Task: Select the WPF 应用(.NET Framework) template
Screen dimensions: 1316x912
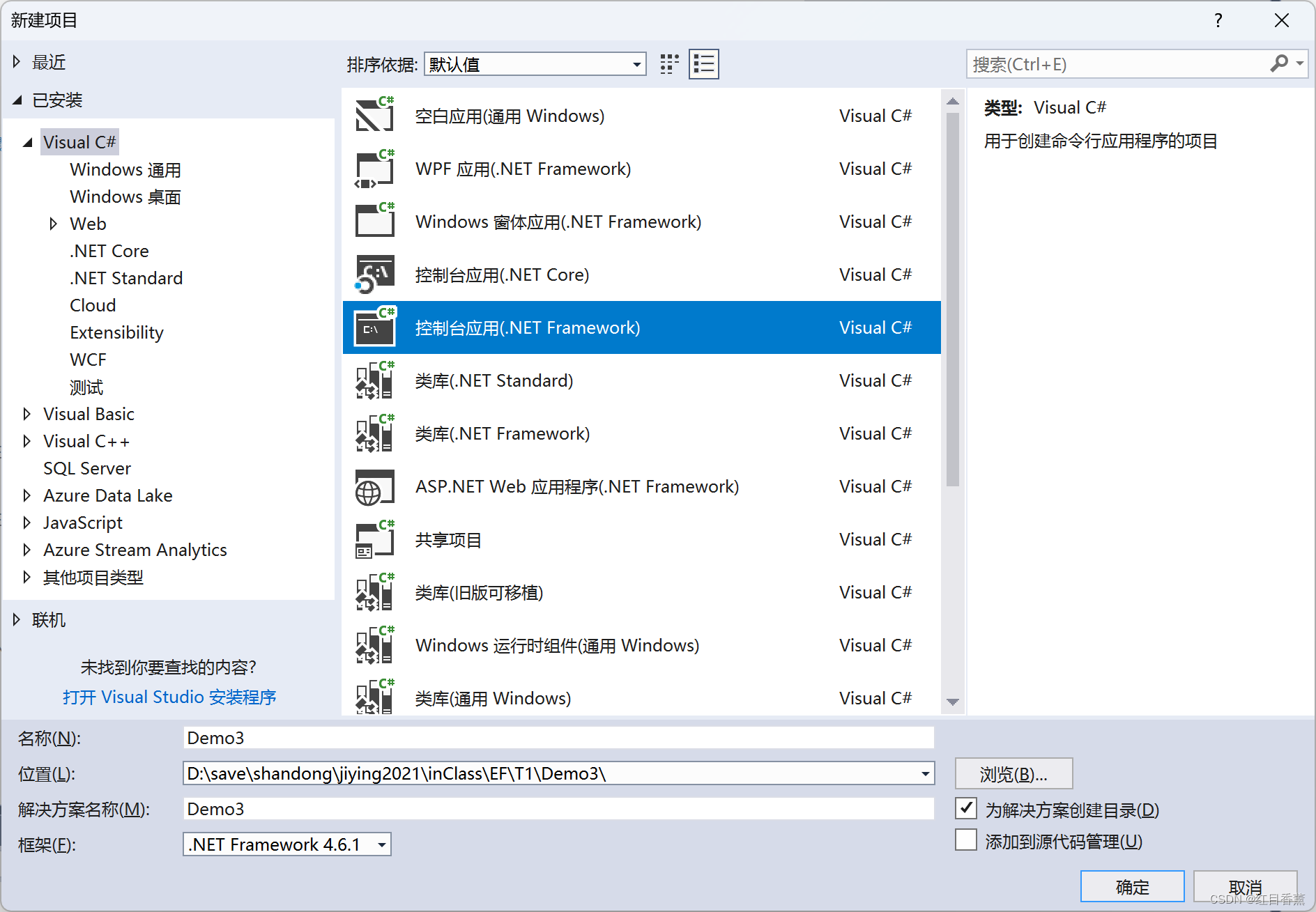Action: point(523,169)
